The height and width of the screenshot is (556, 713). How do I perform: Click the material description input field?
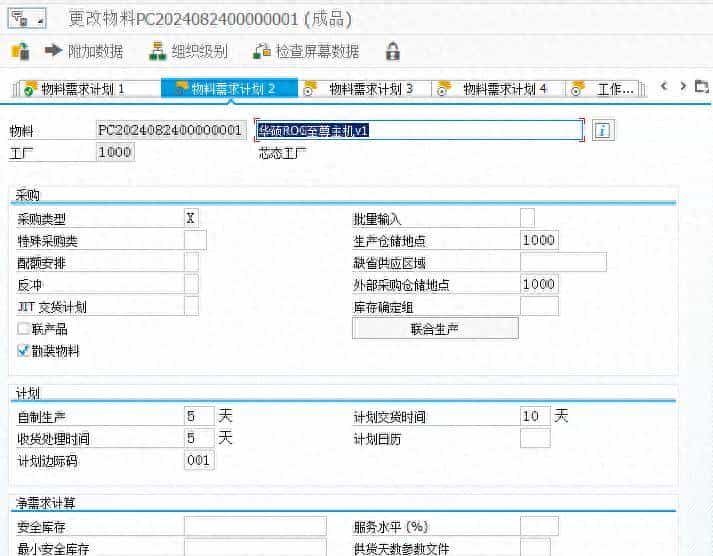tap(418, 130)
